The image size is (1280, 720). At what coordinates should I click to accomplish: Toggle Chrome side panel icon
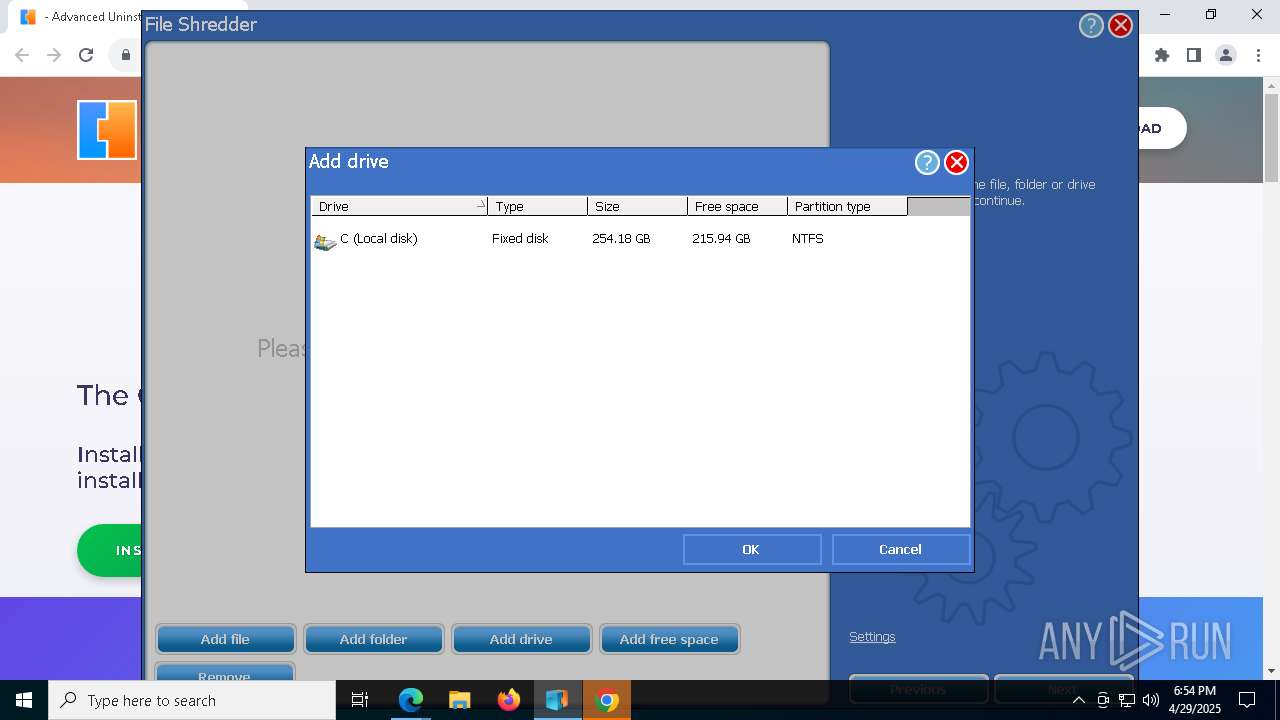1194,56
